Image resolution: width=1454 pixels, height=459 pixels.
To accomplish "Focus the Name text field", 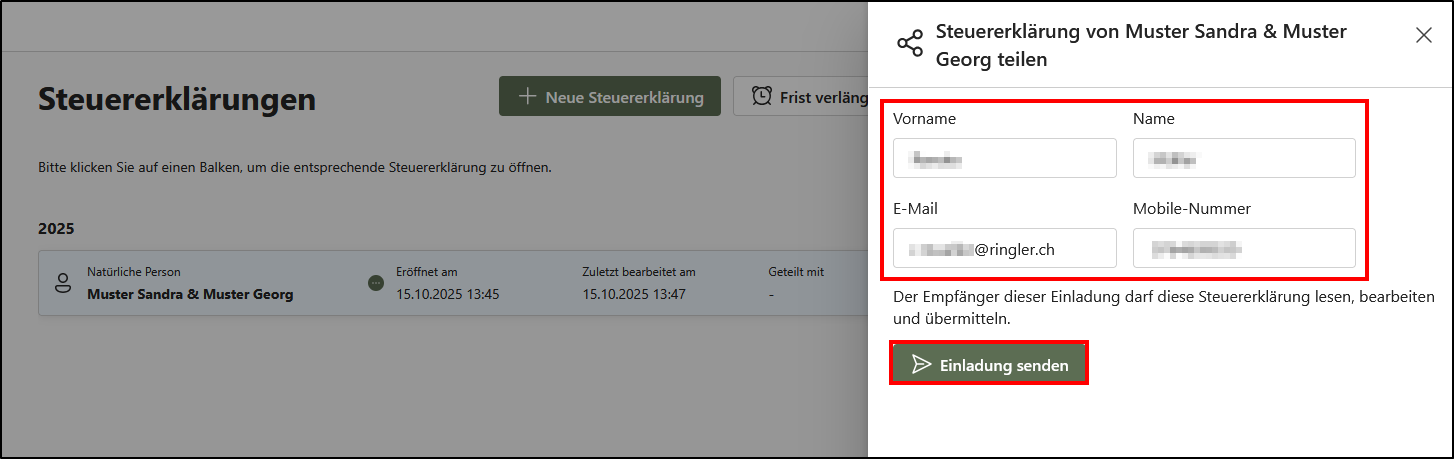I will coord(1243,158).
